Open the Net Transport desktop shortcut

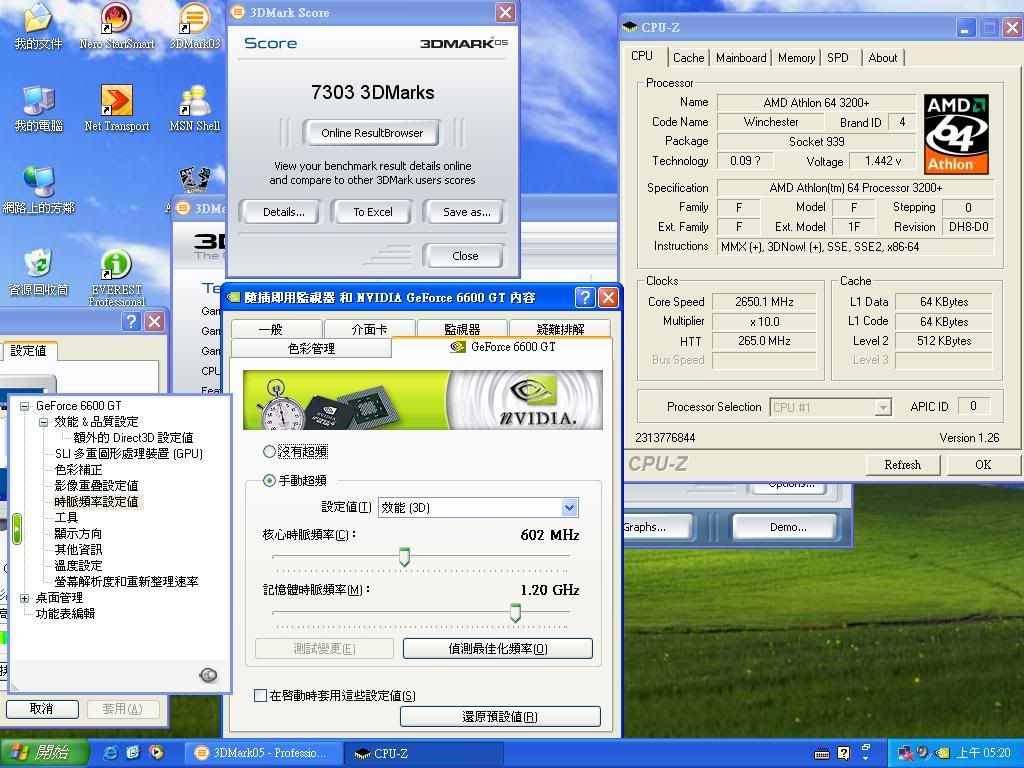pyautogui.click(x=116, y=108)
